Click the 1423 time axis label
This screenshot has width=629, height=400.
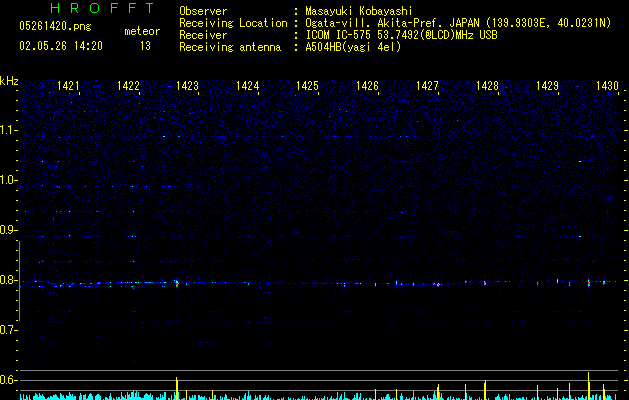coord(188,86)
